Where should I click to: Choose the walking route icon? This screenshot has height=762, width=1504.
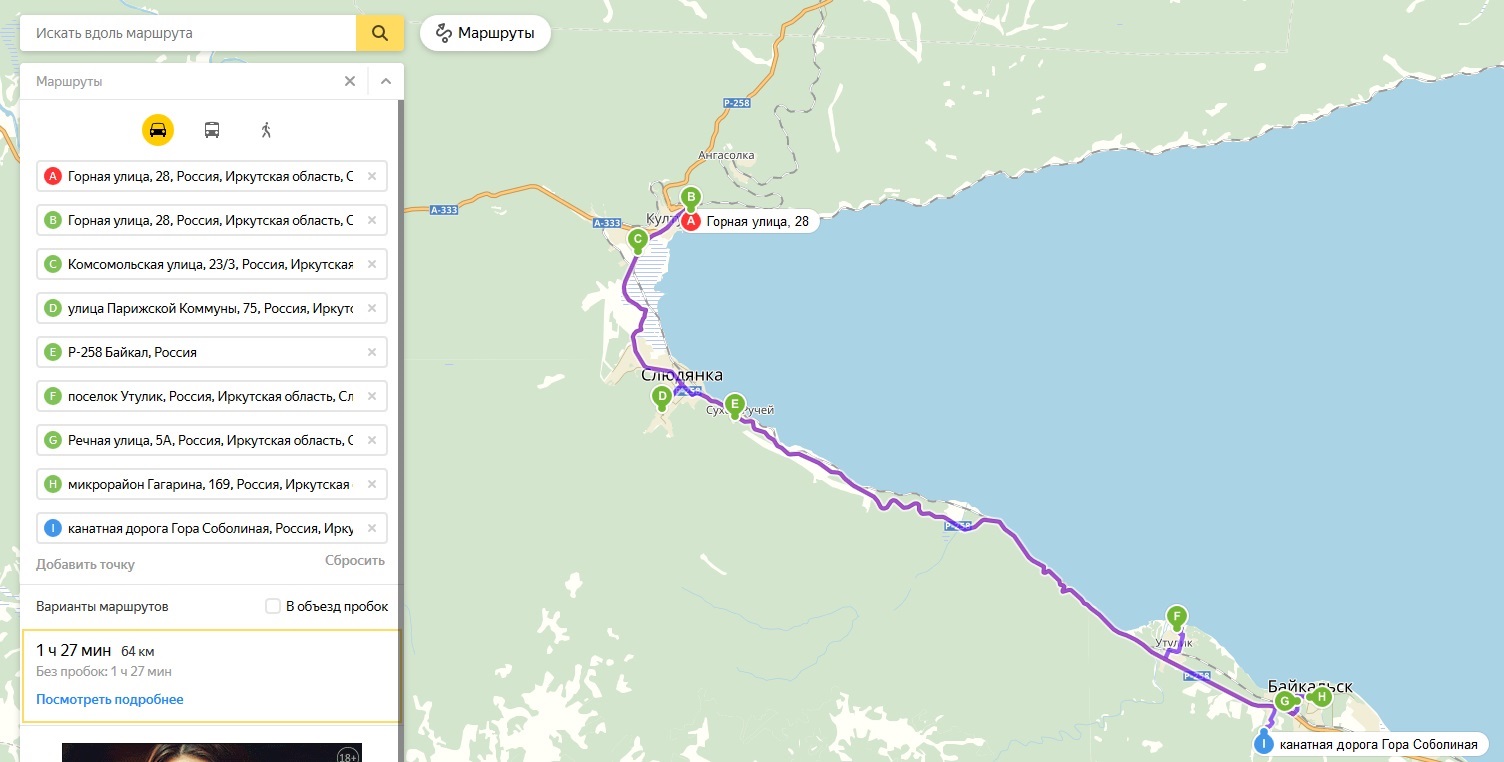(266, 130)
